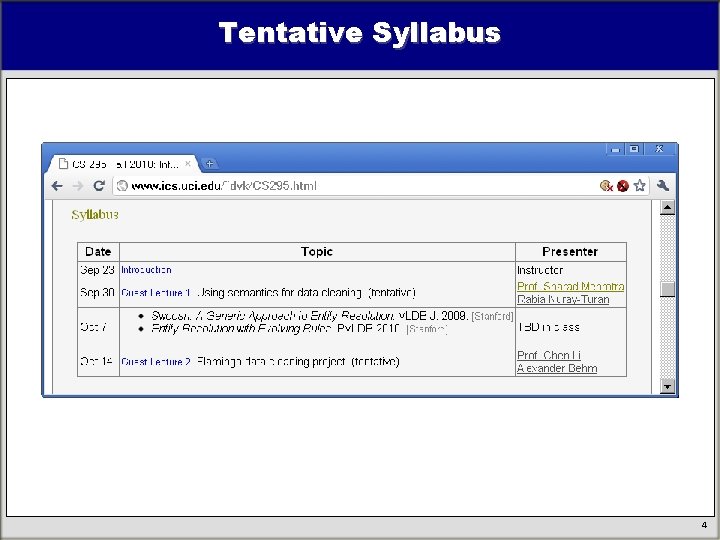Click the browser Forward arrow
Viewport: 720px width, 540px height.
click(78, 186)
